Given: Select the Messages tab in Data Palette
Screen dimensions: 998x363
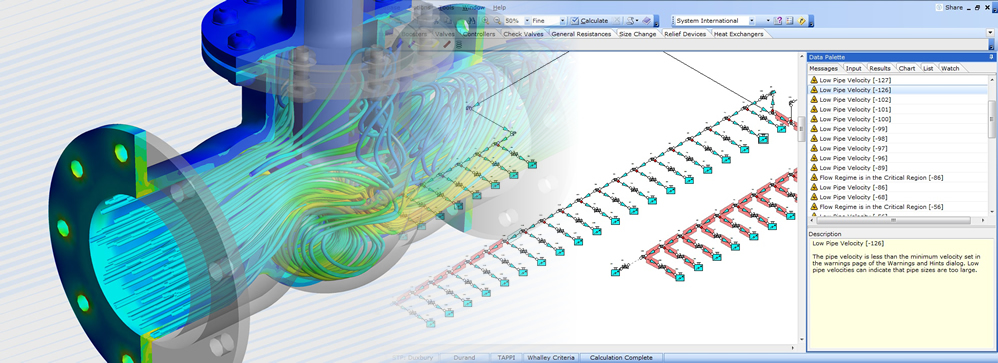Looking at the screenshot, I should pos(823,68).
